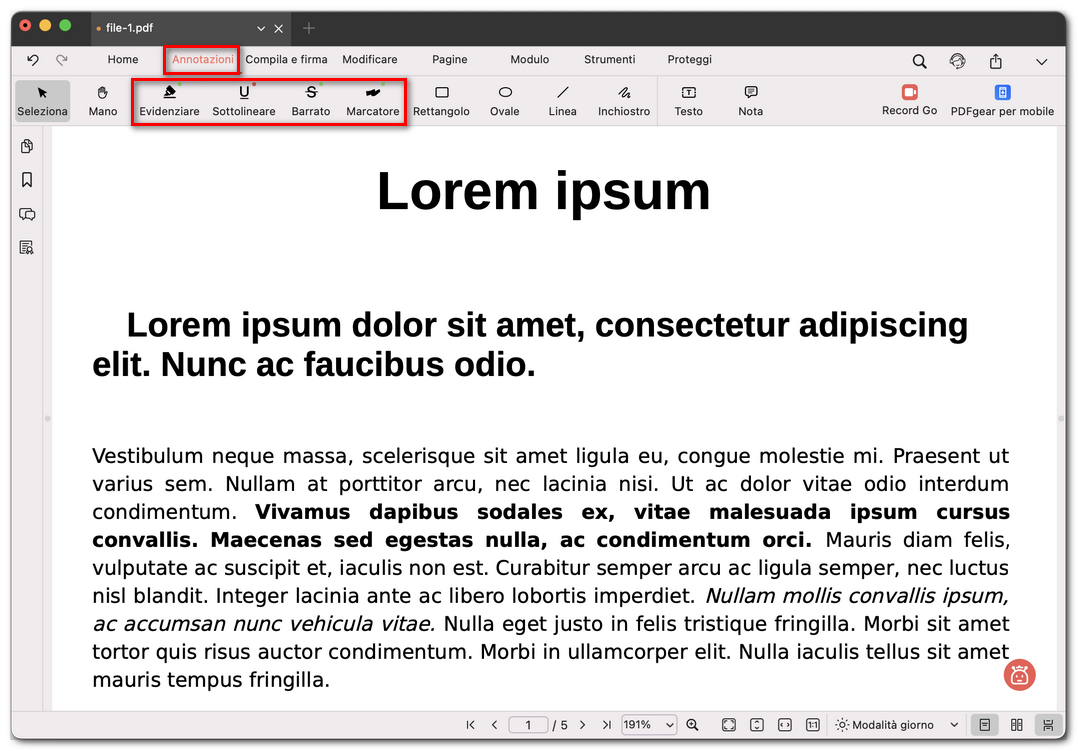Insert a Testo text box
Screen dimensions: 1078x751
coord(688,101)
